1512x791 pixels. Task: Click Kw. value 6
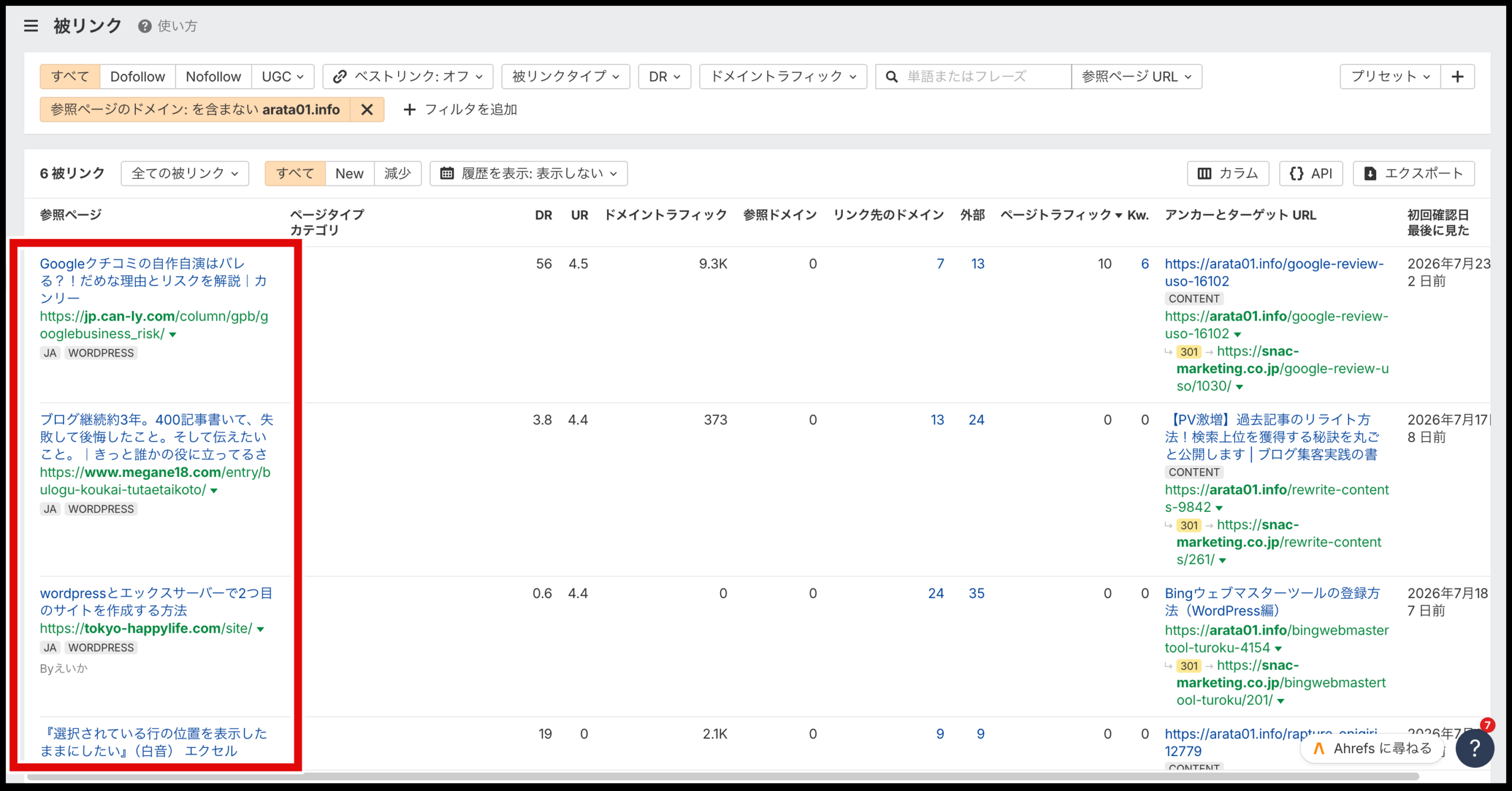[1145, 264]
